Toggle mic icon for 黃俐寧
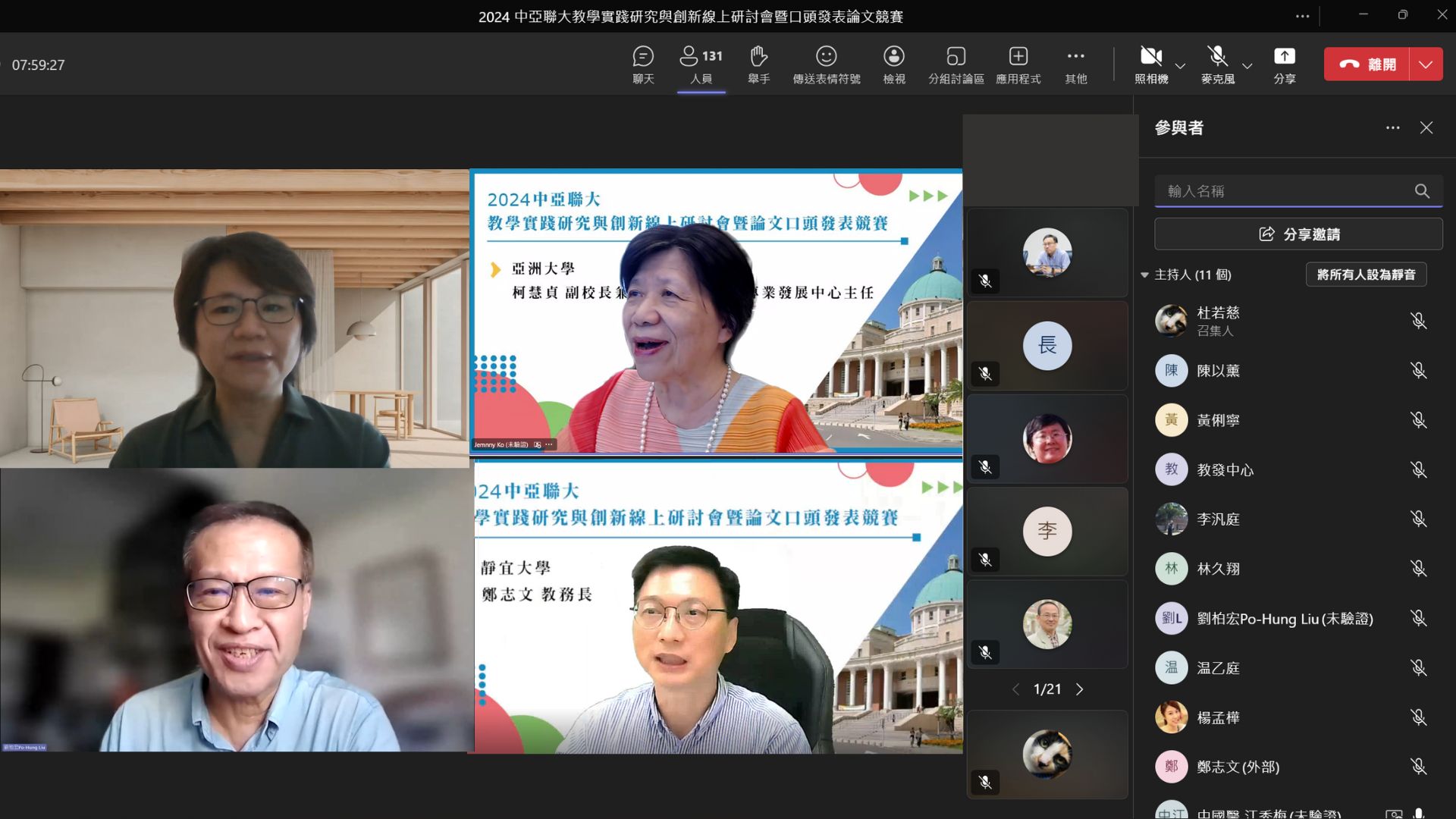The height and width of the screenshot is (819, 1456). click(x=1418, y=420)
